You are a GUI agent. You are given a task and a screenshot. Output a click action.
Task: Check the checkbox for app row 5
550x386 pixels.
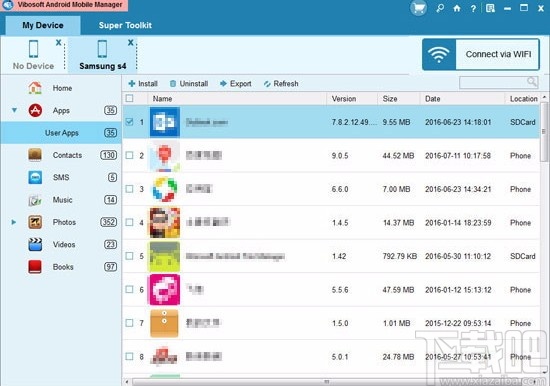point(129,256)
